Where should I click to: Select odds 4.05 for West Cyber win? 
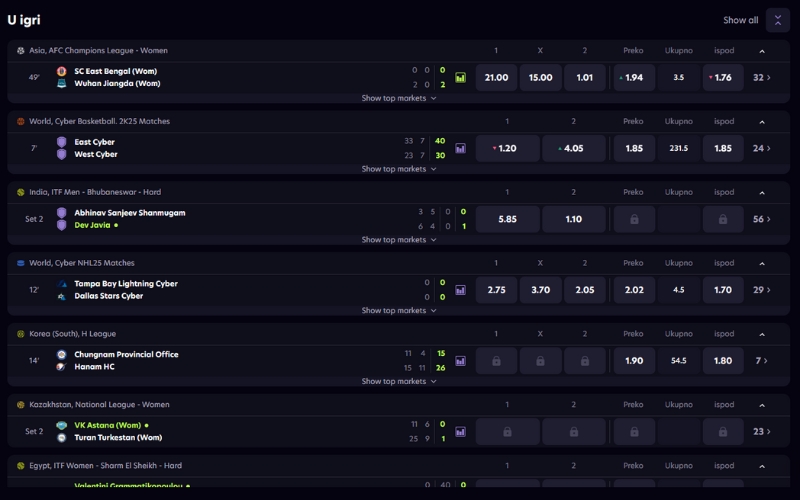574,148
